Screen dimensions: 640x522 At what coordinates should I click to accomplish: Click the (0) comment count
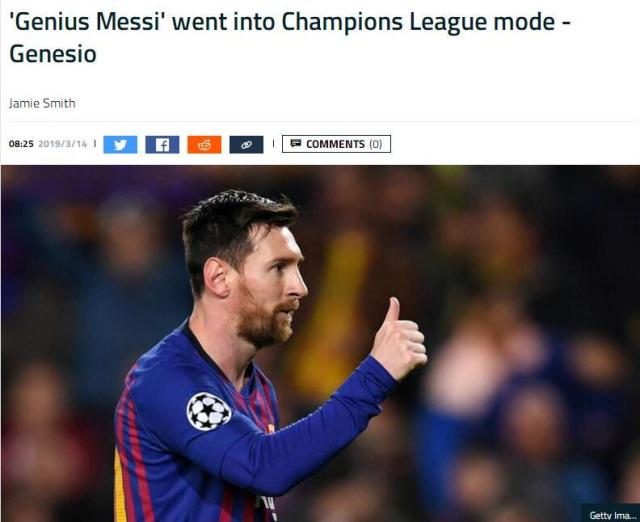[x=376, y=144]
